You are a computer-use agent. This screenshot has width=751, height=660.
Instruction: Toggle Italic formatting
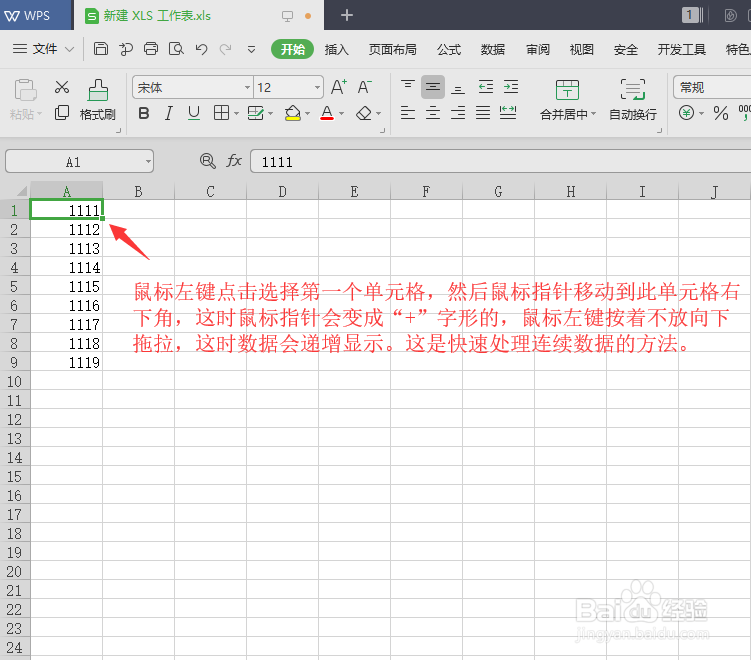(169, 114)
